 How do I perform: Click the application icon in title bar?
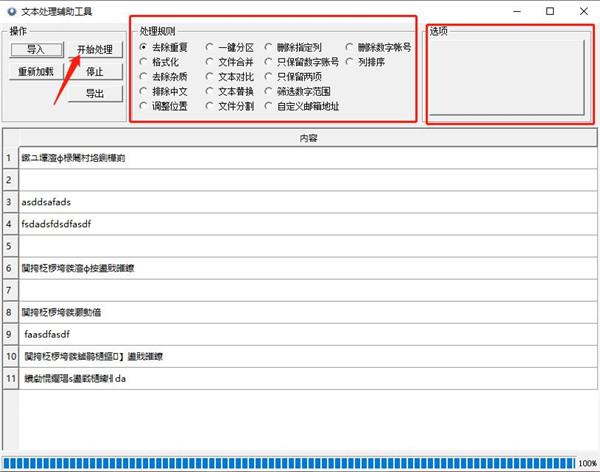11,10
